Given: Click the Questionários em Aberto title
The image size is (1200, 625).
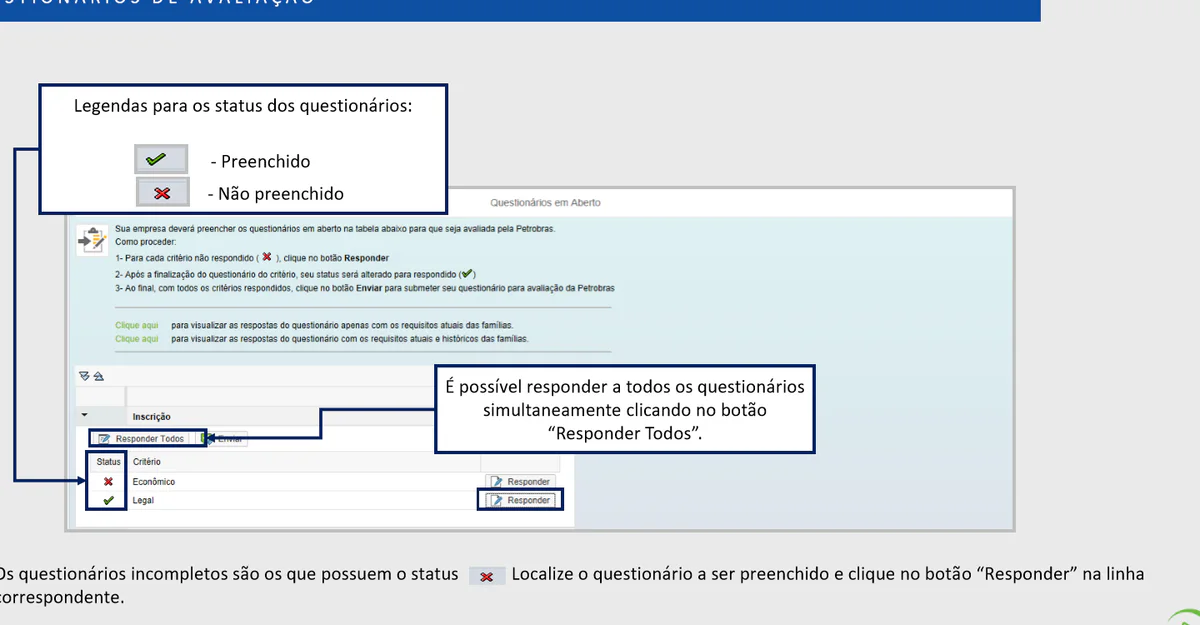Looking at the screenshot, I should (x=545, y=203).
